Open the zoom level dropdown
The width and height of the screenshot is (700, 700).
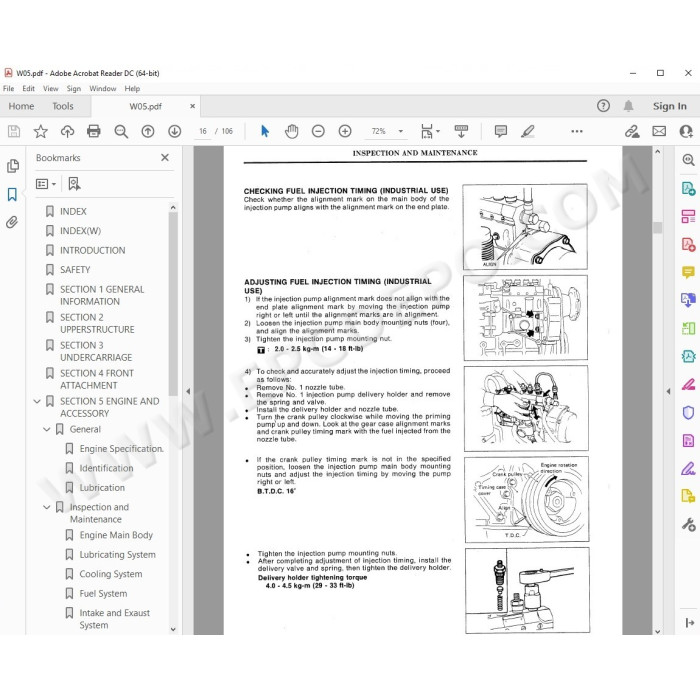click(x=400, y=131)
